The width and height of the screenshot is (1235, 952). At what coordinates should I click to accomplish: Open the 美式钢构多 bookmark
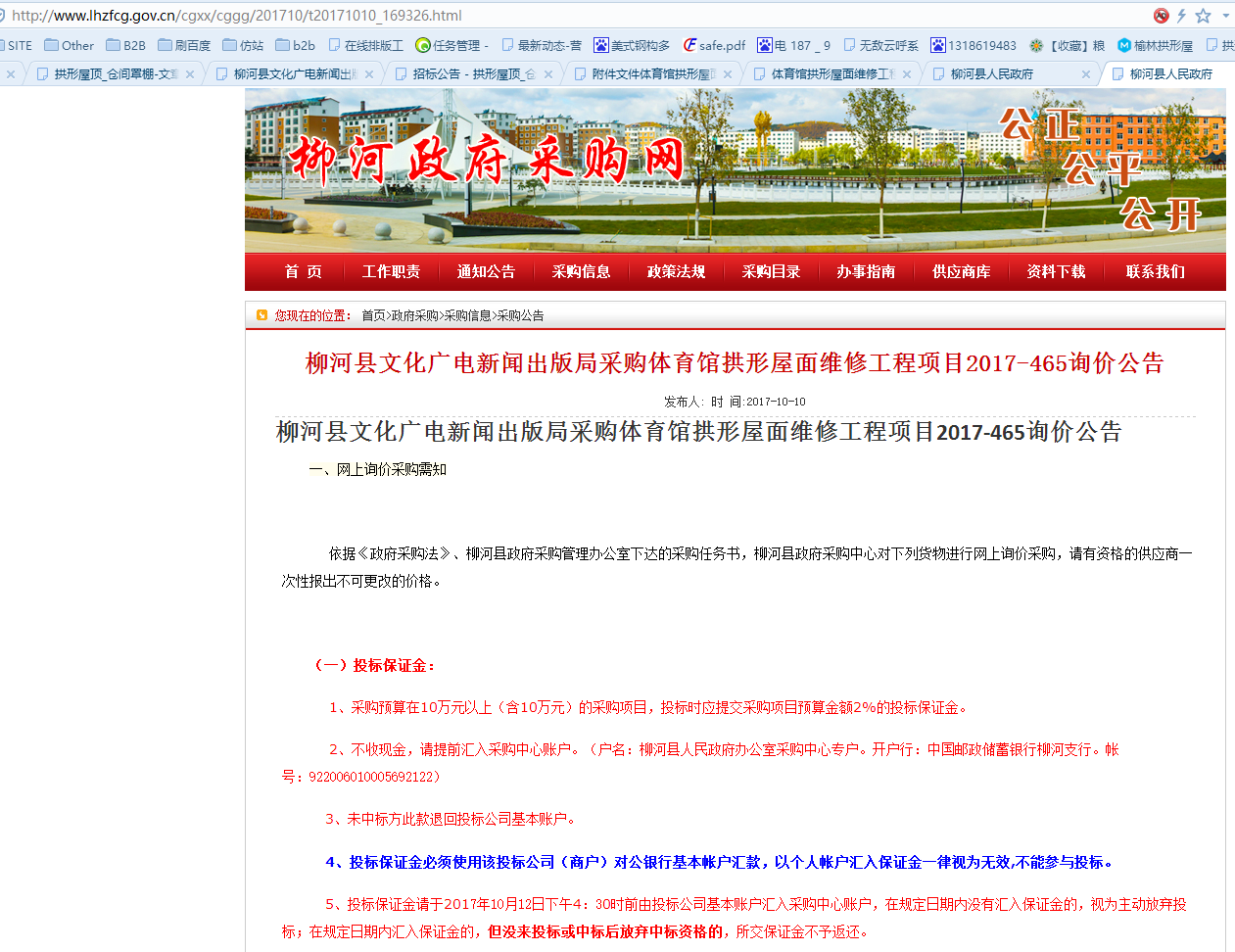click(x=632, y=45)
